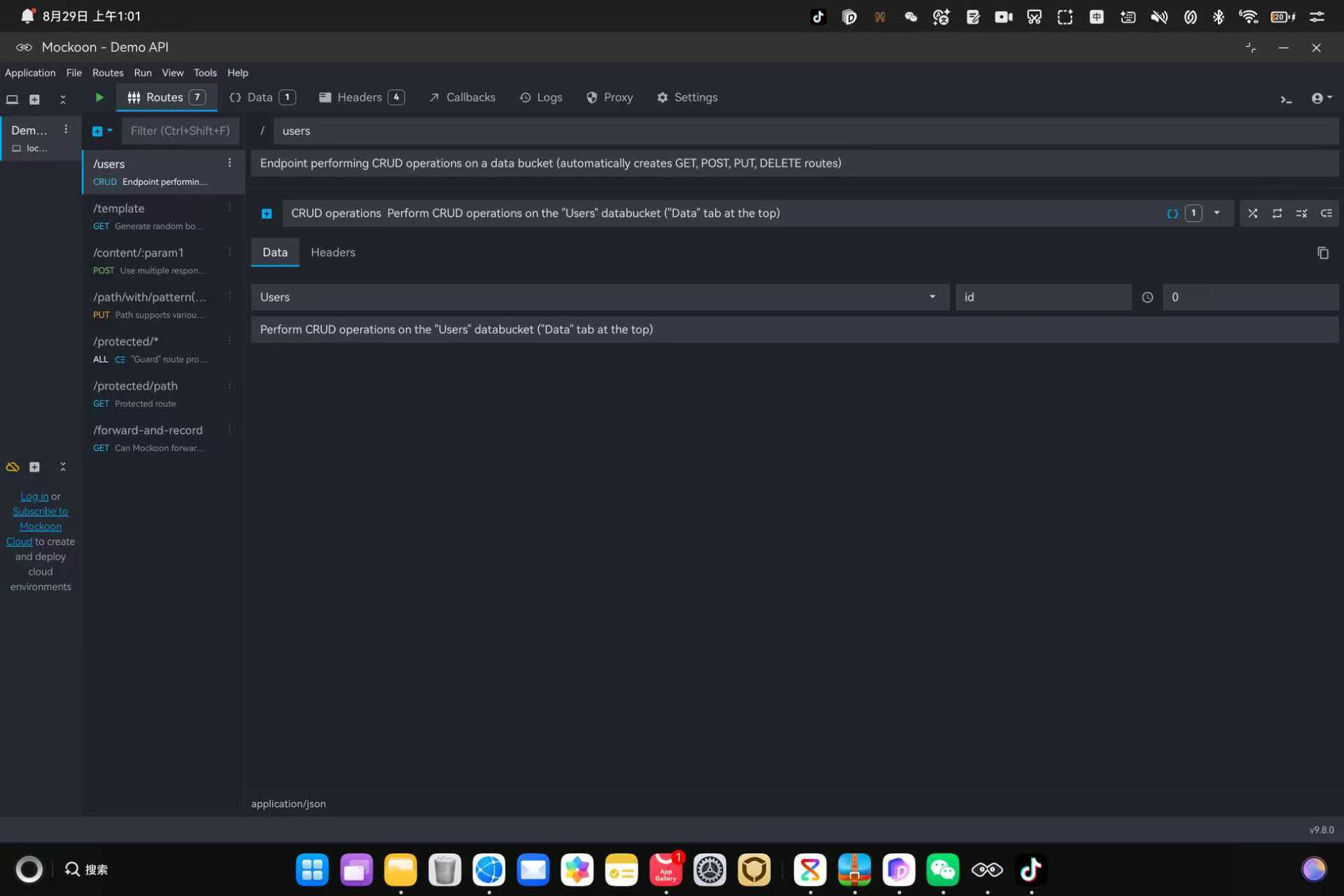Open the dock search button
This screenshot has width=1344, height=896.
pos(86,869)
